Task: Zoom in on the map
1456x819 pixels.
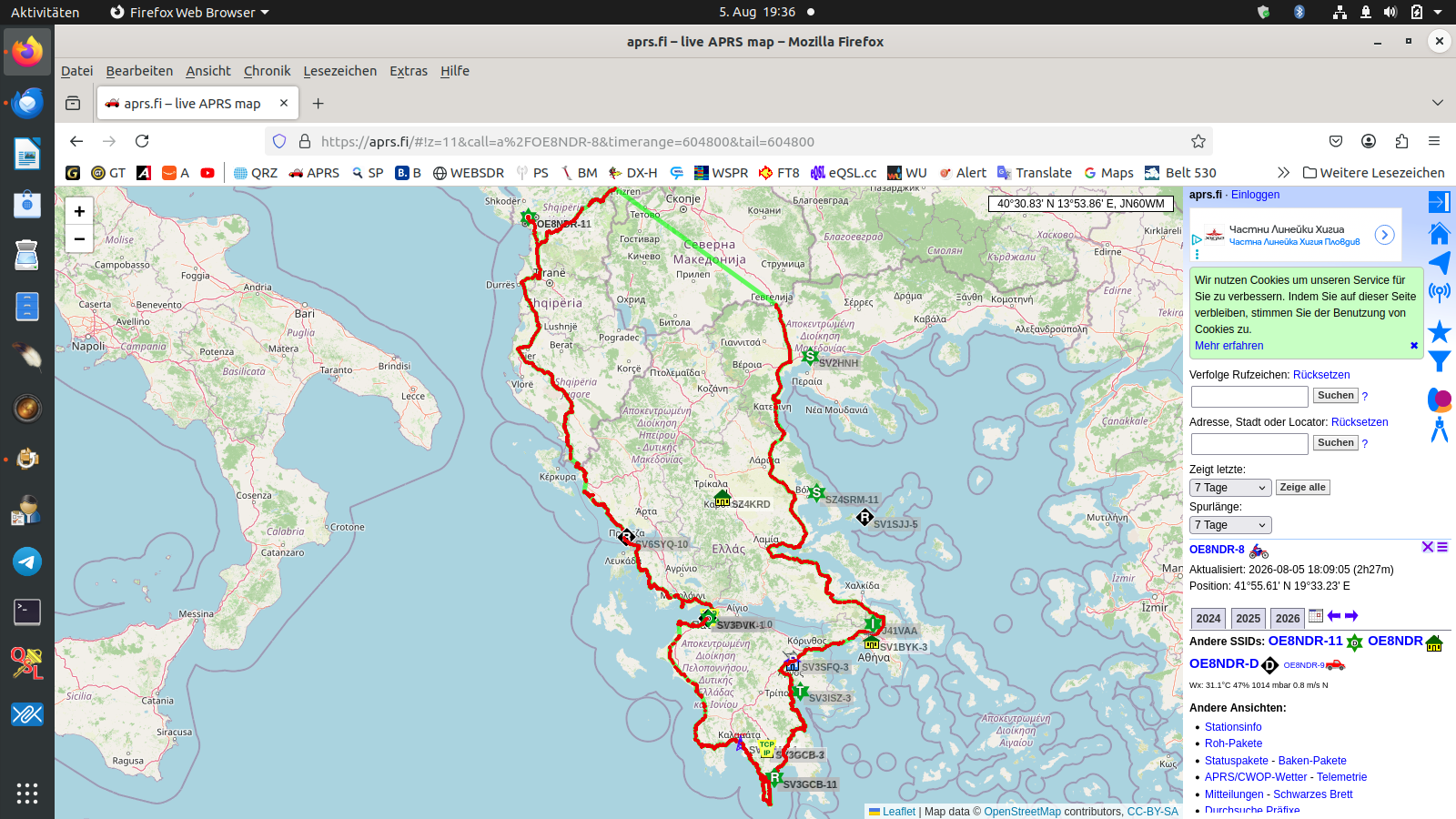Action: click(x=79, y=211)
